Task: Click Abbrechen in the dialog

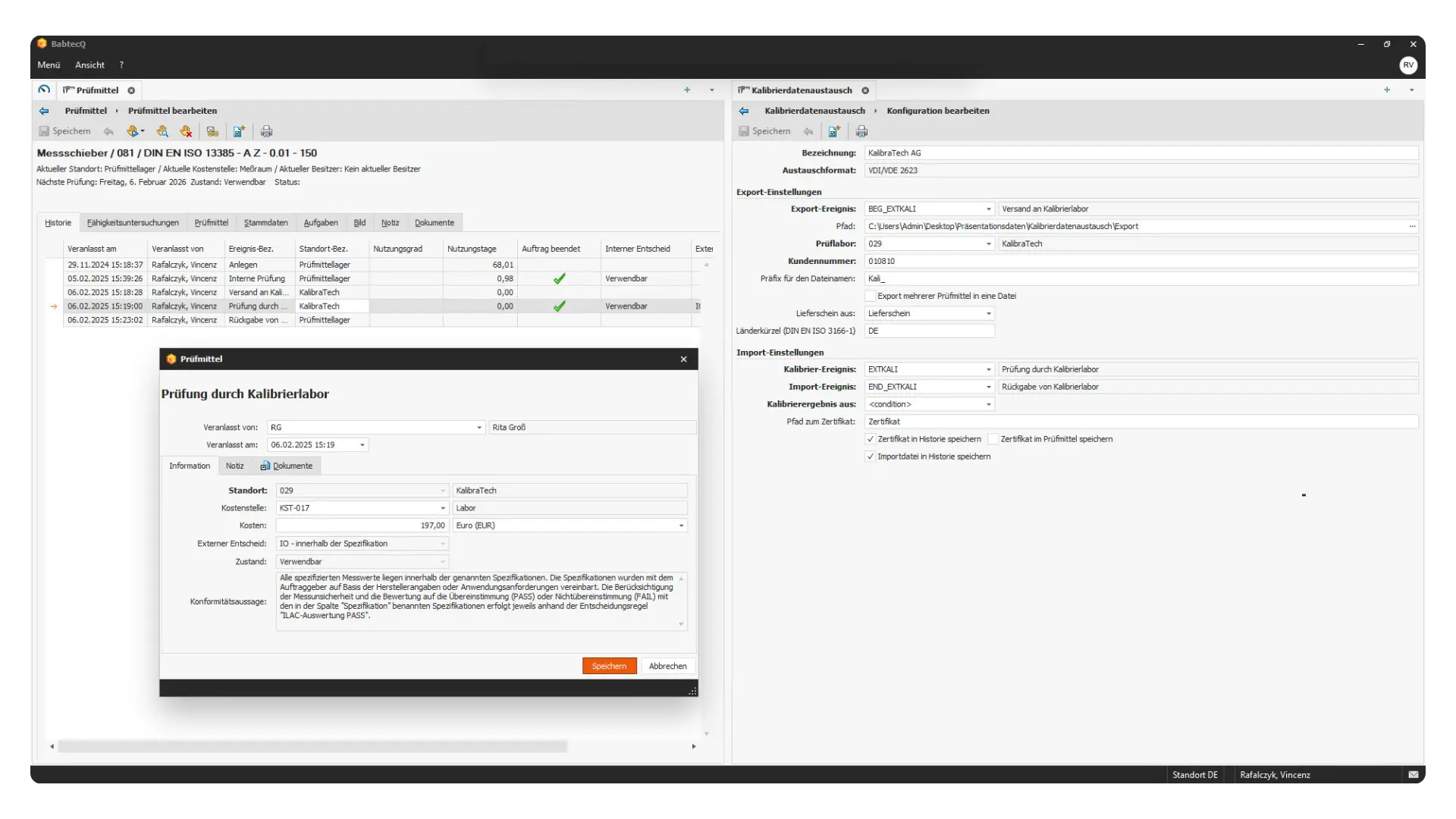Action: (667, 666)
